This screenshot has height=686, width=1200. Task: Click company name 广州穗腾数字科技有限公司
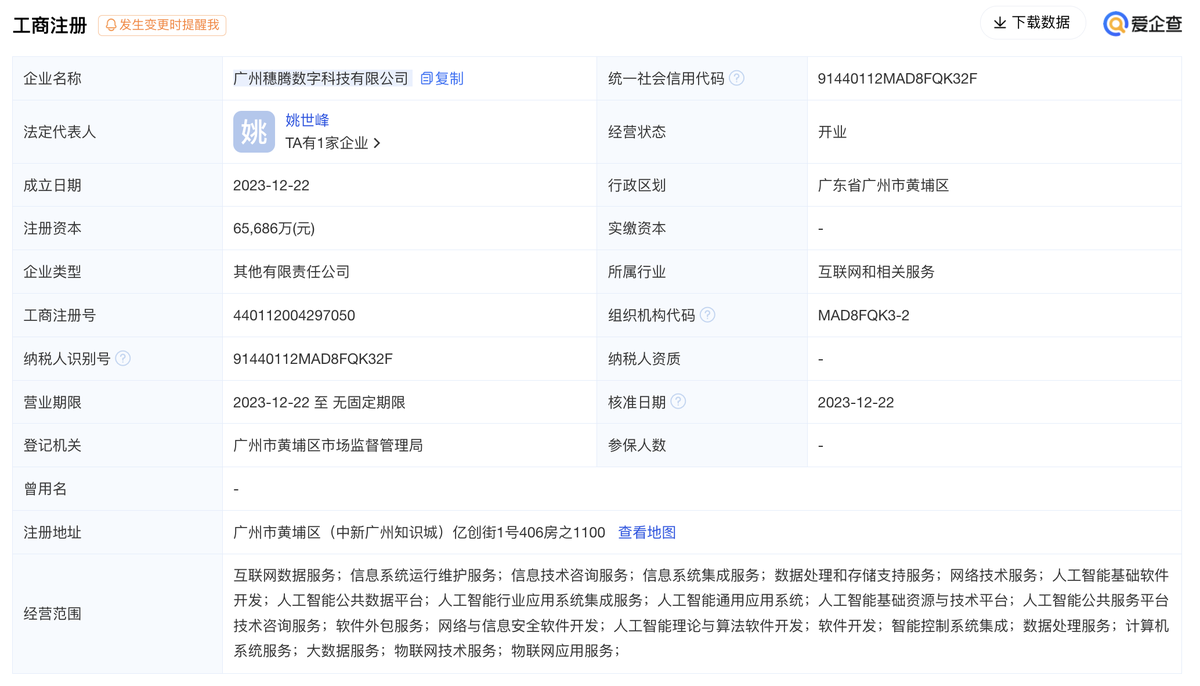click(320, 77)
